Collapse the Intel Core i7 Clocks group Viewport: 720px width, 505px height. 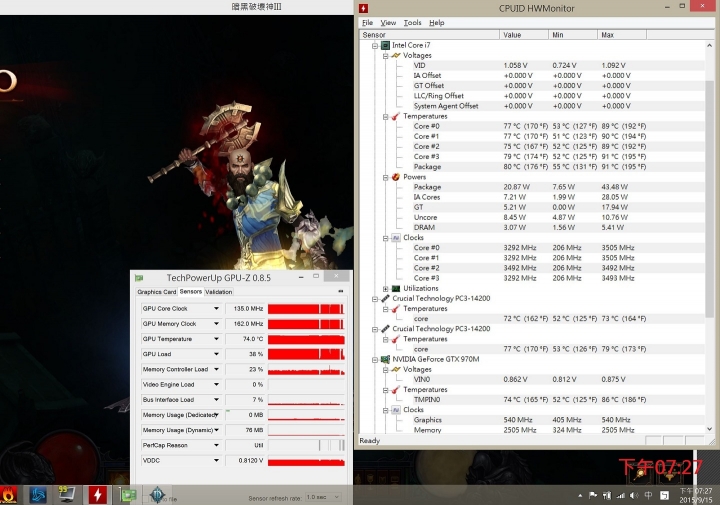[x=385, y=238]
